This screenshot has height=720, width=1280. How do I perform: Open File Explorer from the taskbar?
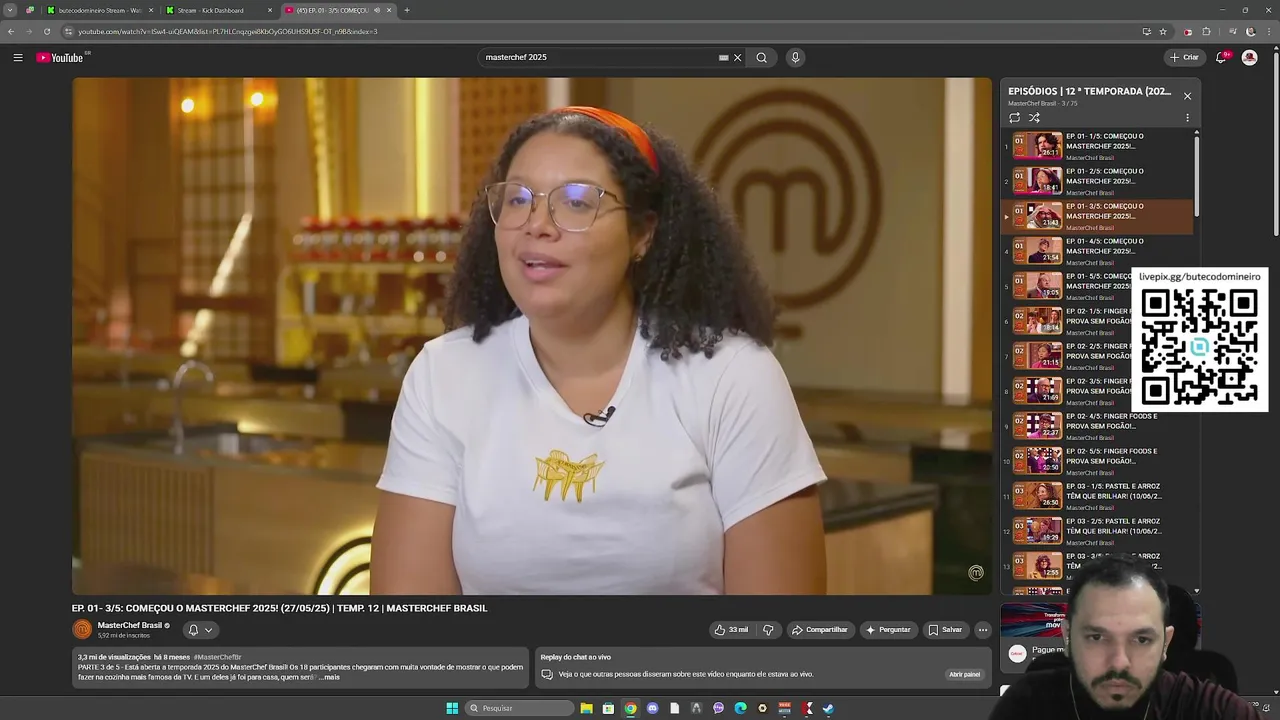coord(587,708)
